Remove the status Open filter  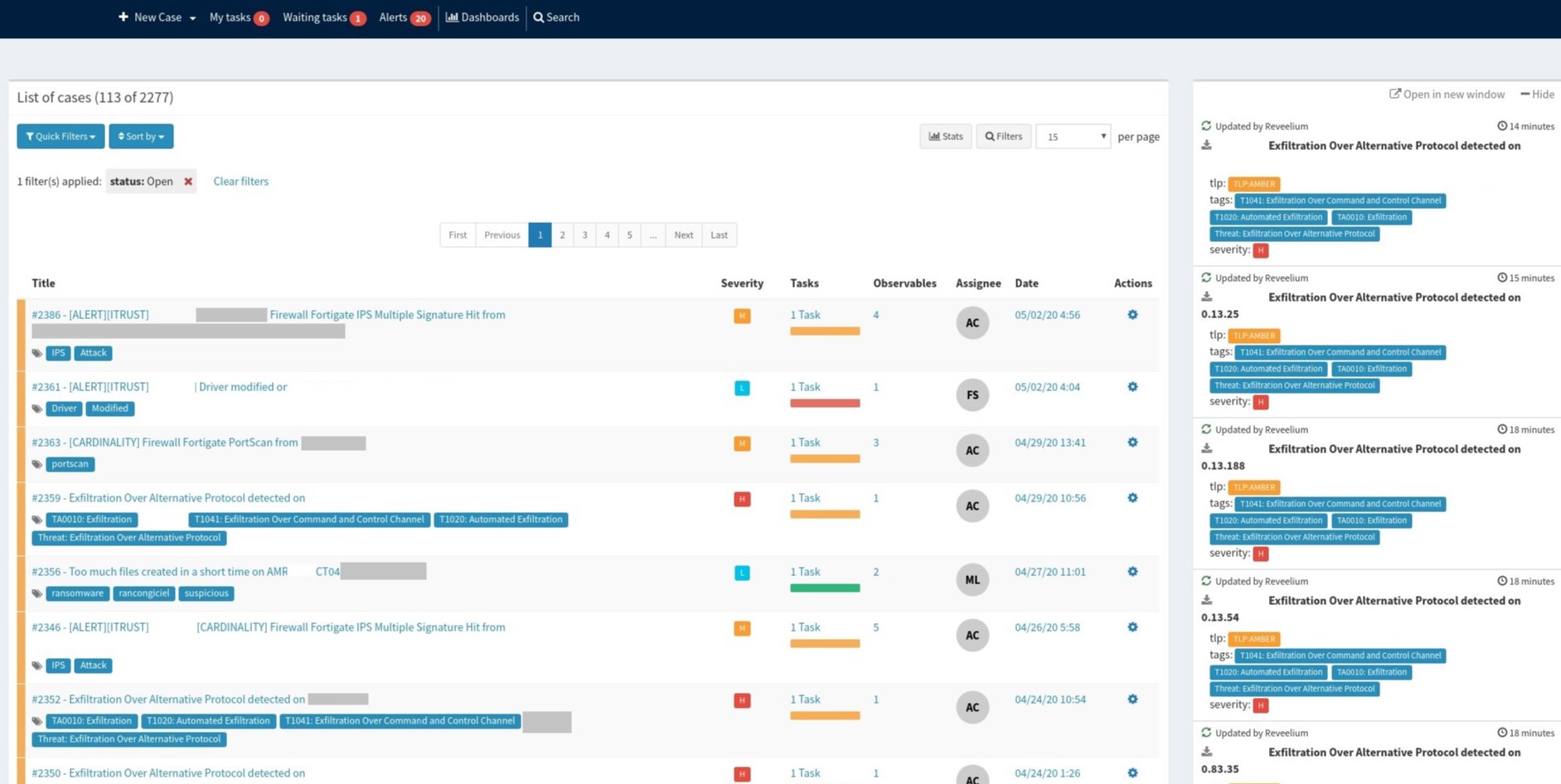[x=188, y=181]
